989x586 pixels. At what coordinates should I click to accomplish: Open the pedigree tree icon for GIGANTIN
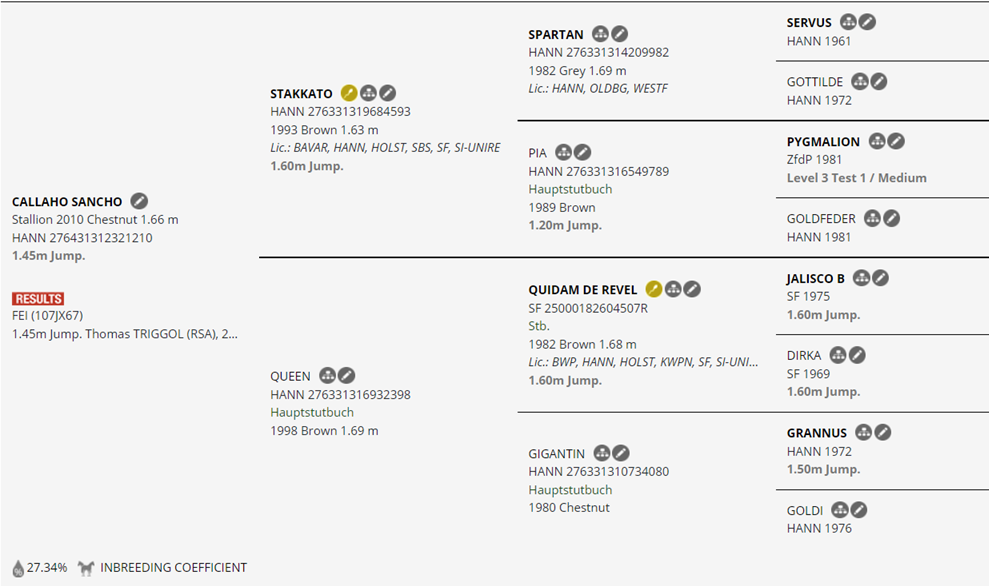(x=602, y=453)
